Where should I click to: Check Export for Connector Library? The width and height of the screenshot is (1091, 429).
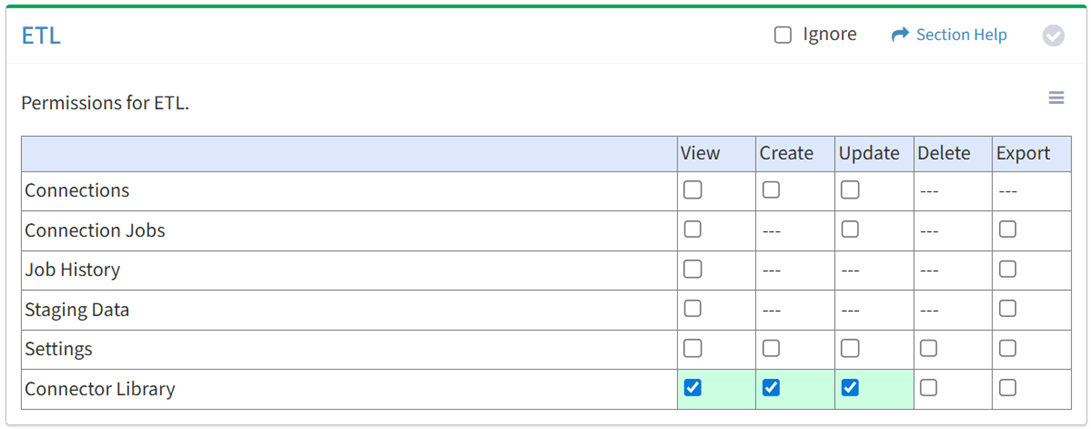click(x=1007, y=388)
